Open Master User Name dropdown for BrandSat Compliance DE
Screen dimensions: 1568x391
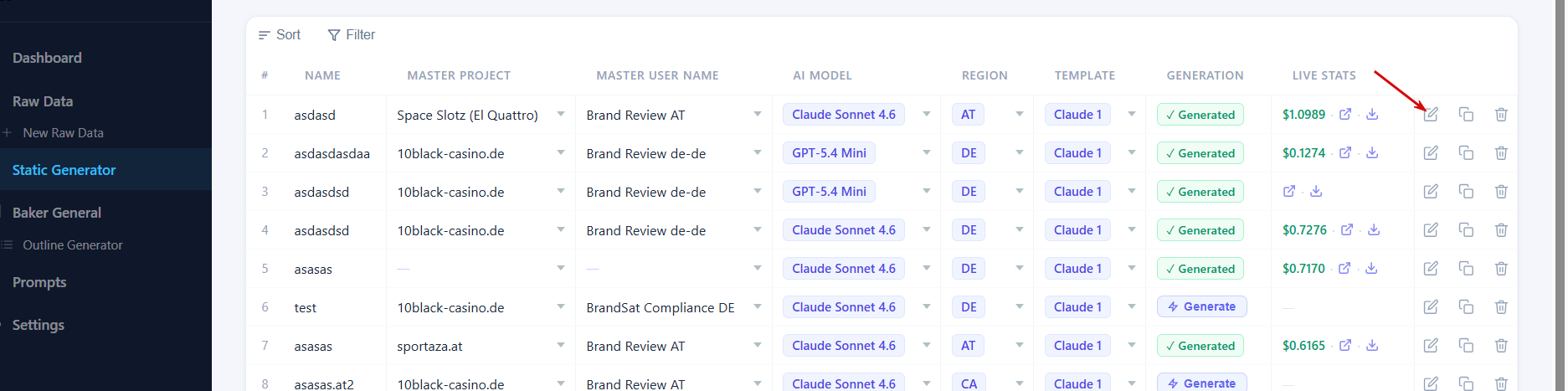coord(758,307)
